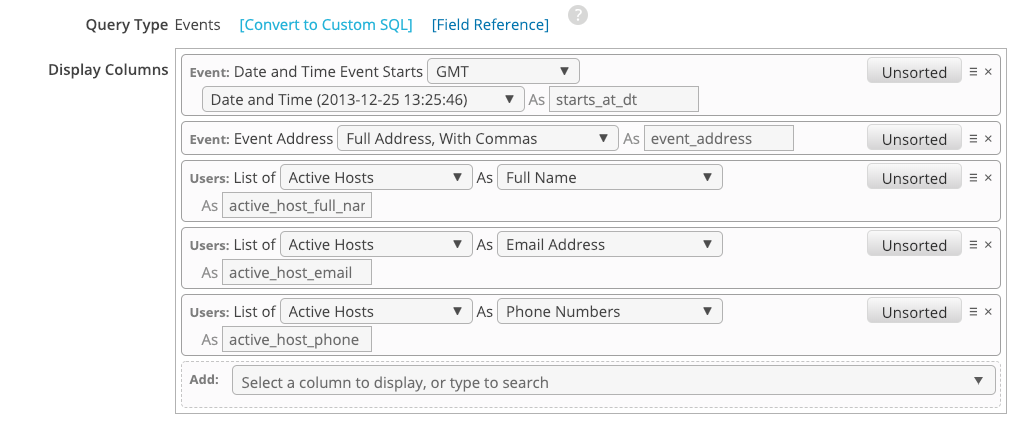Open Select a column to display dropdown
The height and width of the screenshot is (422, 1015).
[613, 381]
